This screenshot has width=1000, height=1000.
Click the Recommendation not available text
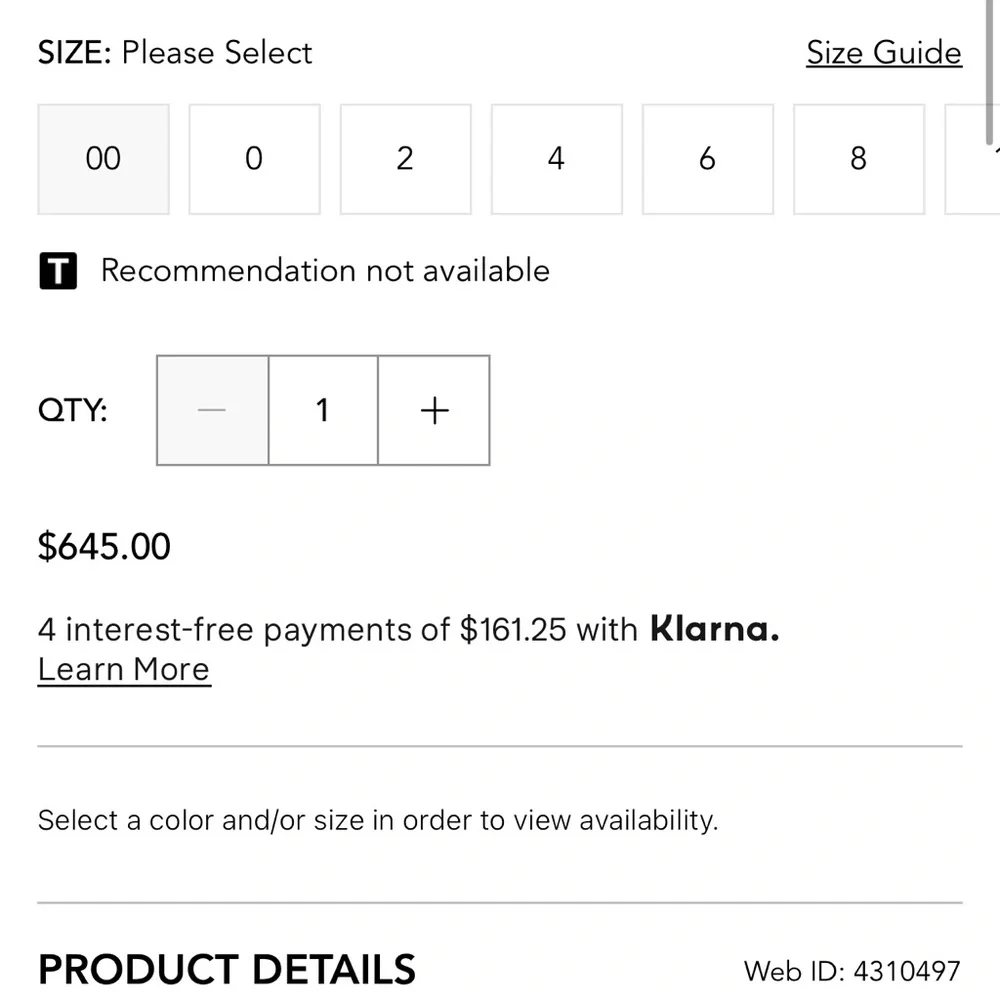[325, 271]
